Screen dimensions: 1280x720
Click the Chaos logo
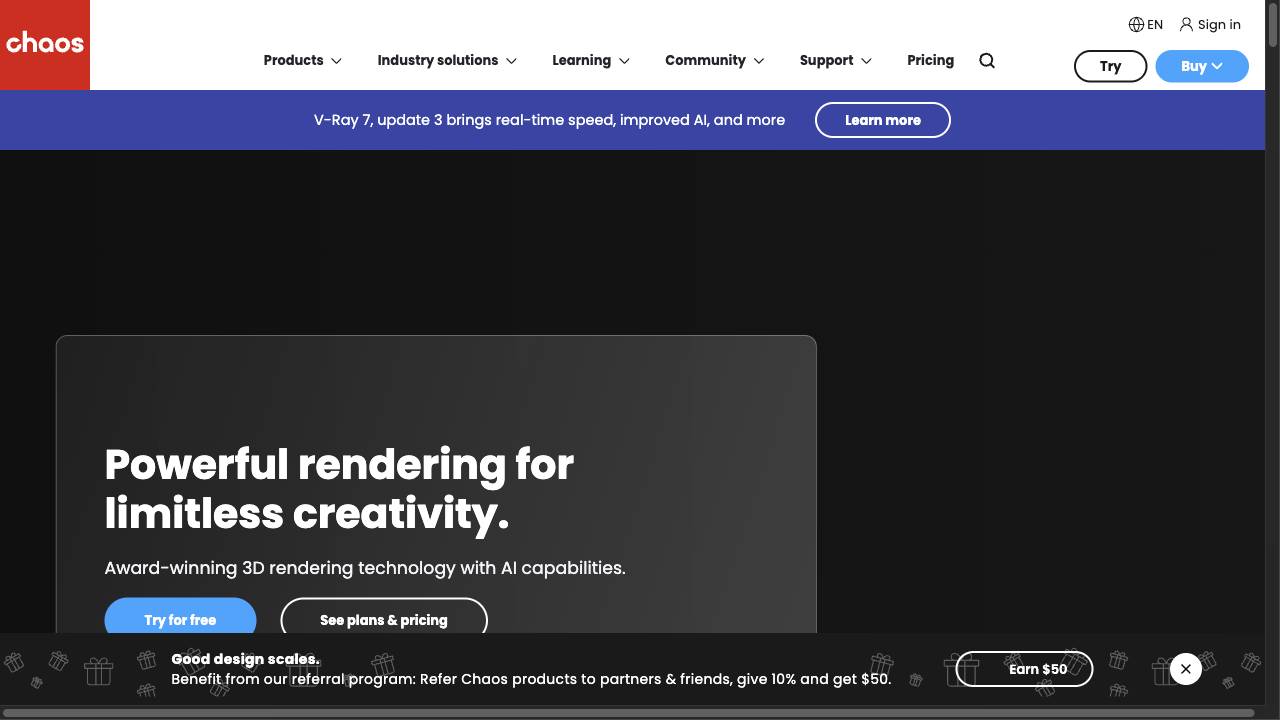(45, 45)
